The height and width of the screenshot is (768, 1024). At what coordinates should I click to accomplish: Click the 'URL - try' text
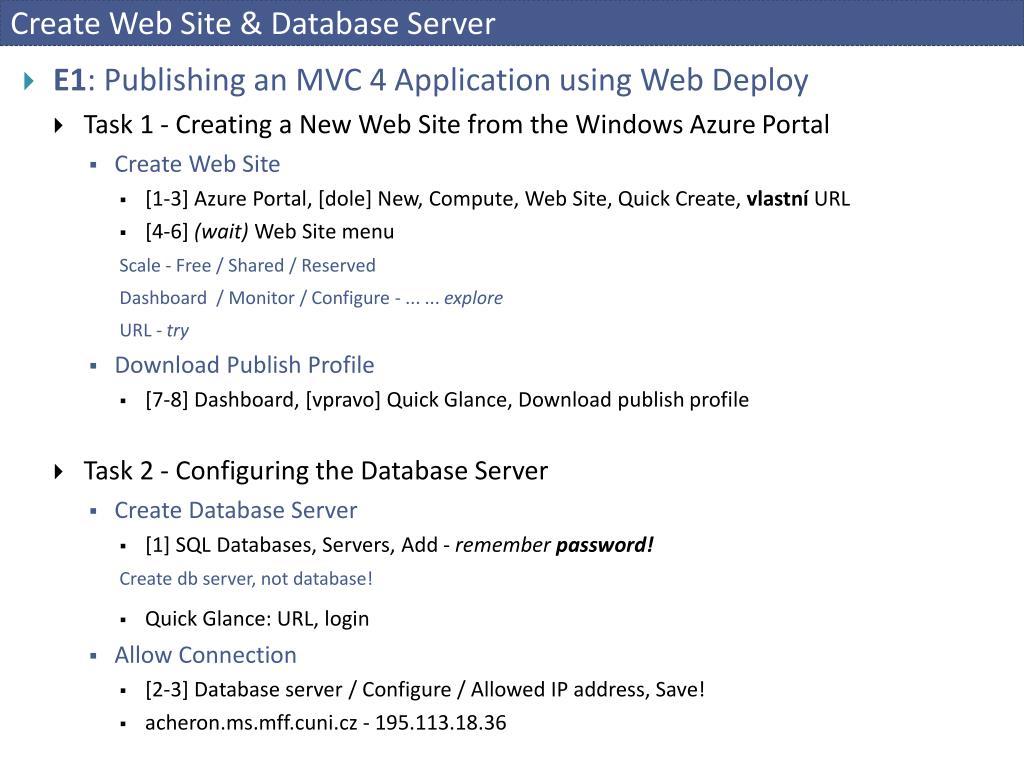click(154, 330)
